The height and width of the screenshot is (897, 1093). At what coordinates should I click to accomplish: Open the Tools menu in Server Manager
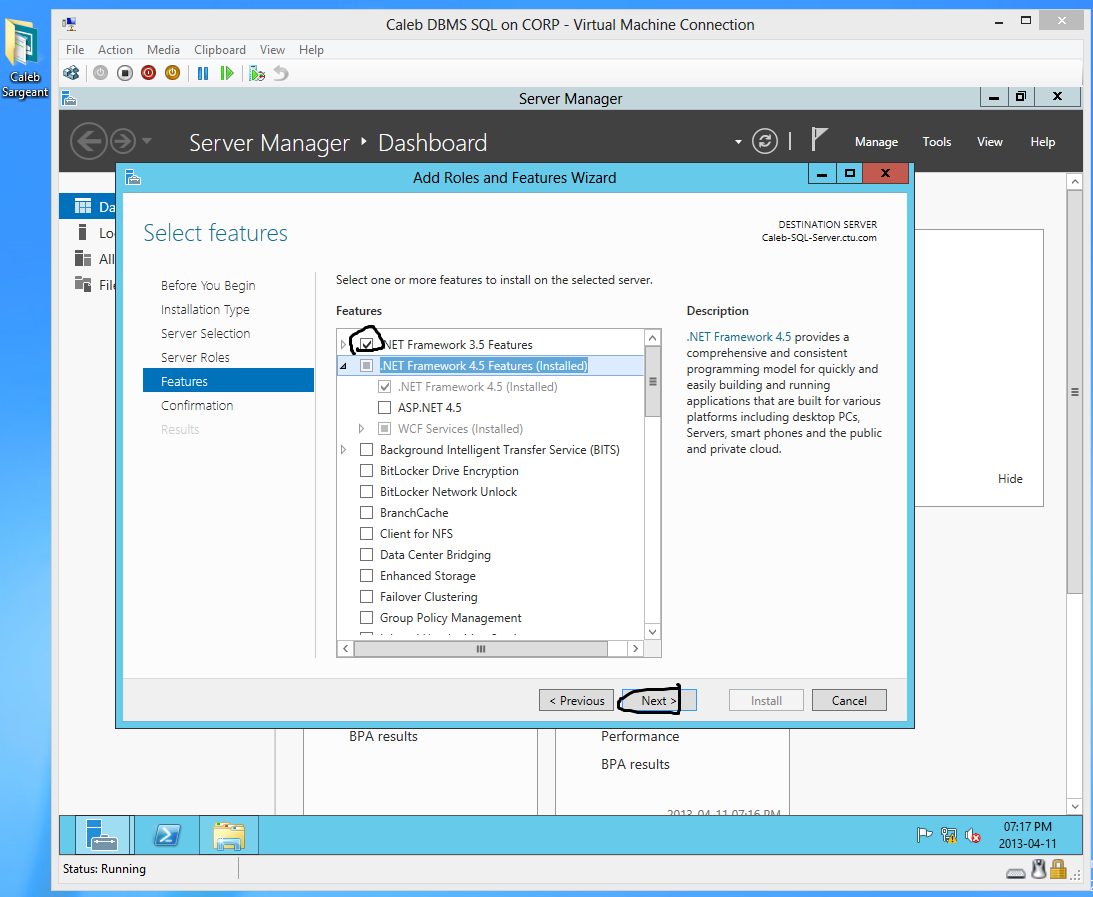(937, 141)
